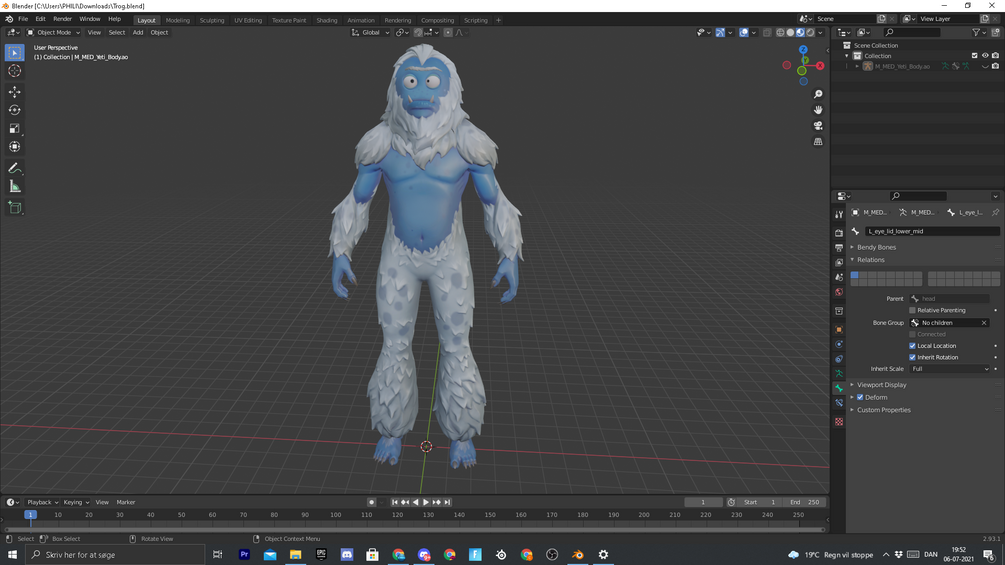Select Solid viewport shading mode
Image resolution: width=1005 pixels, height=565 pixels.
click(790, 33)
